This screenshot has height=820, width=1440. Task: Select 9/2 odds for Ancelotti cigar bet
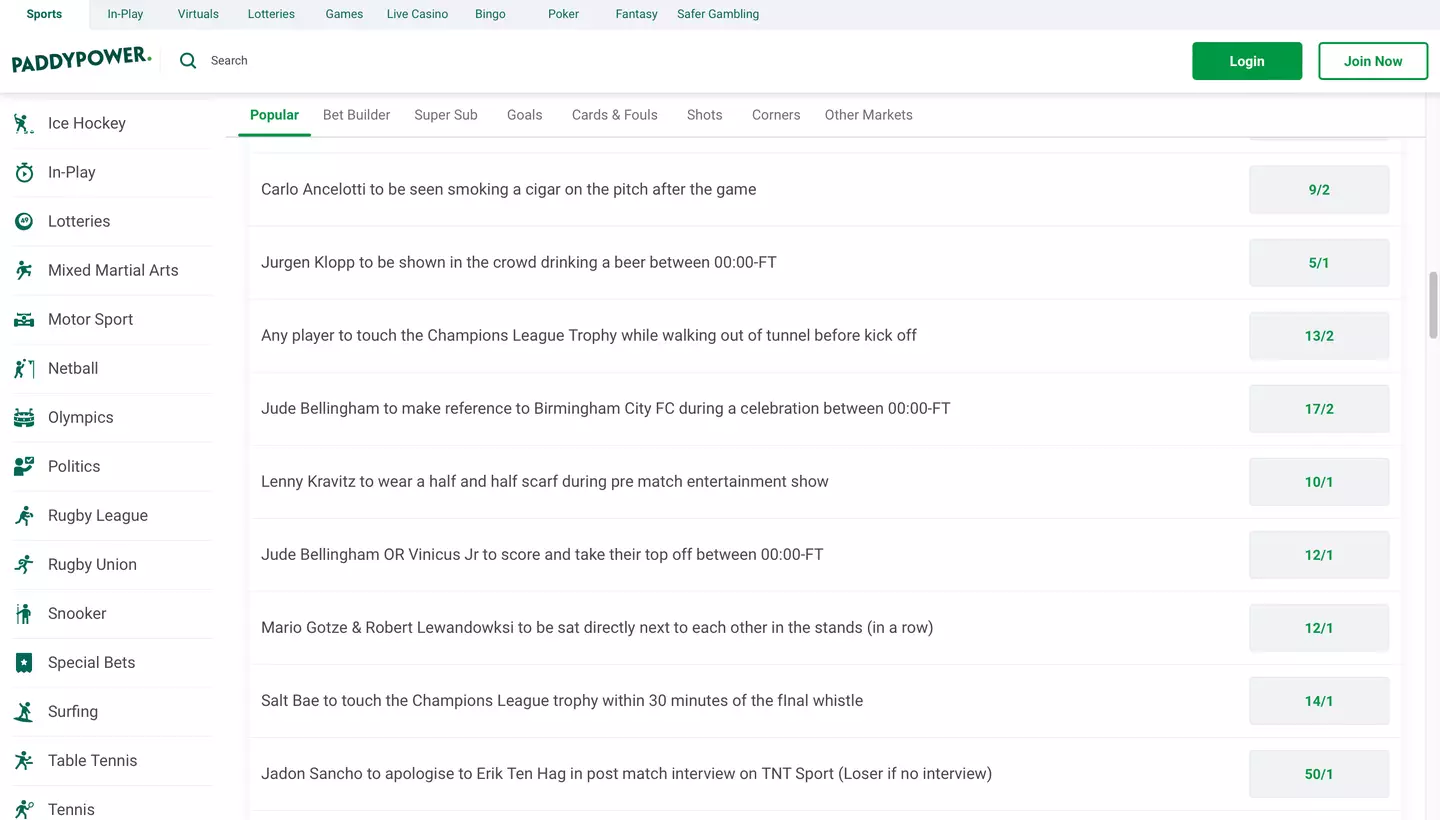click(x=1318, y=190)
